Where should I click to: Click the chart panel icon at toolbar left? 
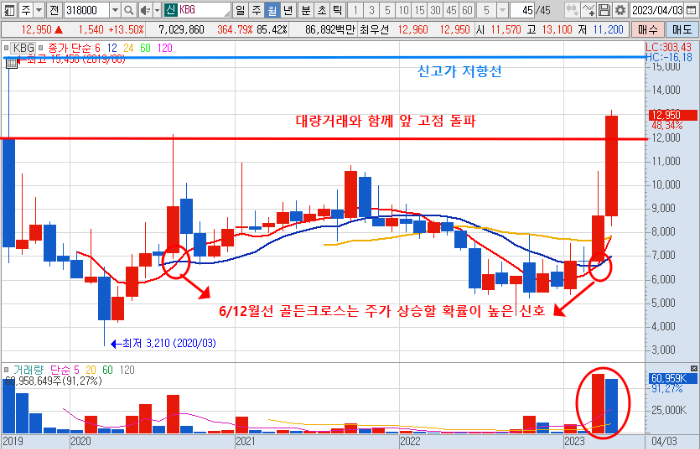coord(9,10)
